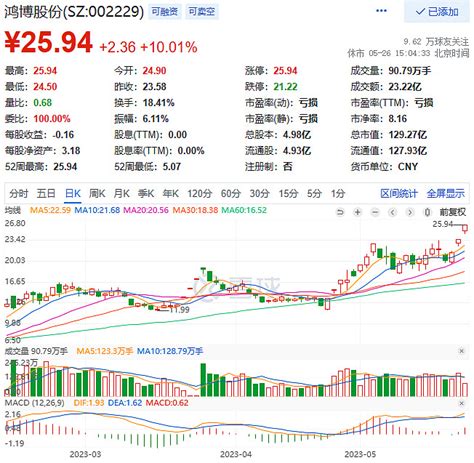Open the three-dot more options menu
Image resolution: width=474 pixels, height=463 pixels.
(381, 11)
